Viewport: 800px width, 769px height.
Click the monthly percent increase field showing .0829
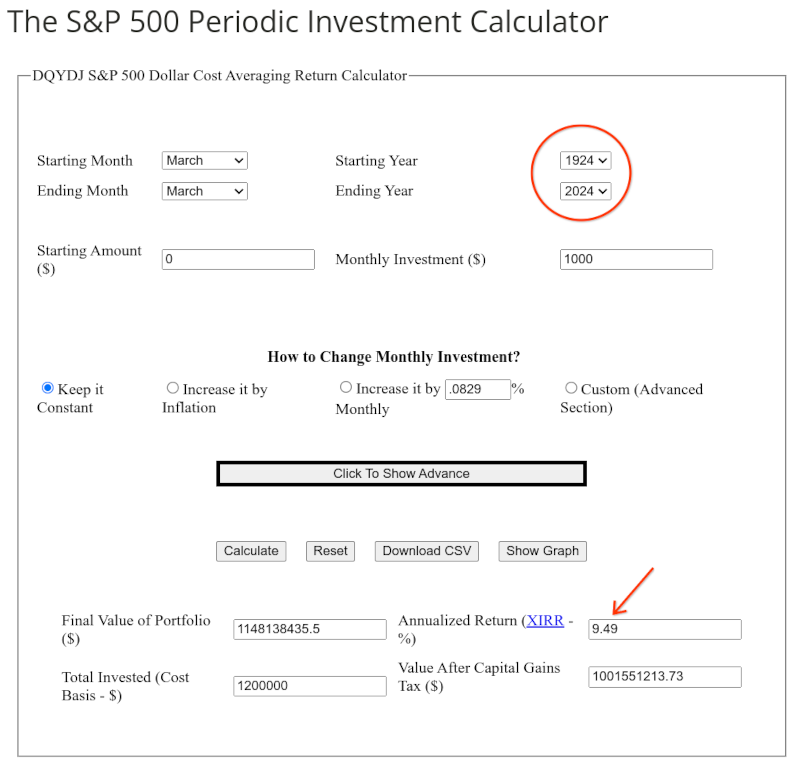tap(477, 389)
